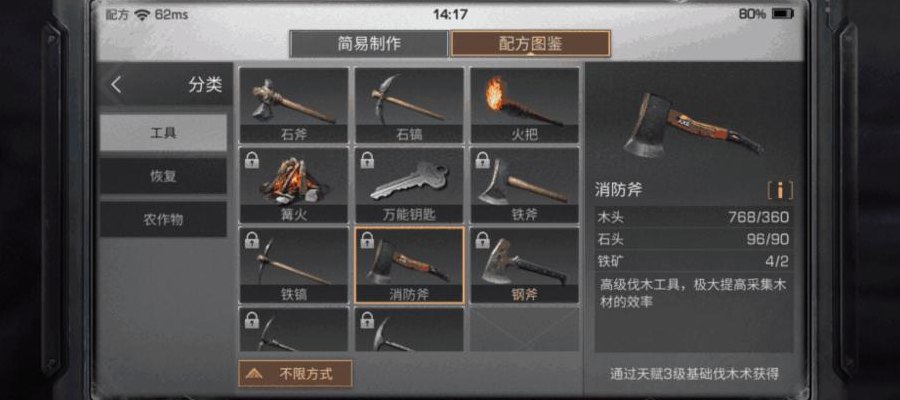This screenshot has height=400, width=900.
Task: Click the fire axe preview image
Action: 693,124
